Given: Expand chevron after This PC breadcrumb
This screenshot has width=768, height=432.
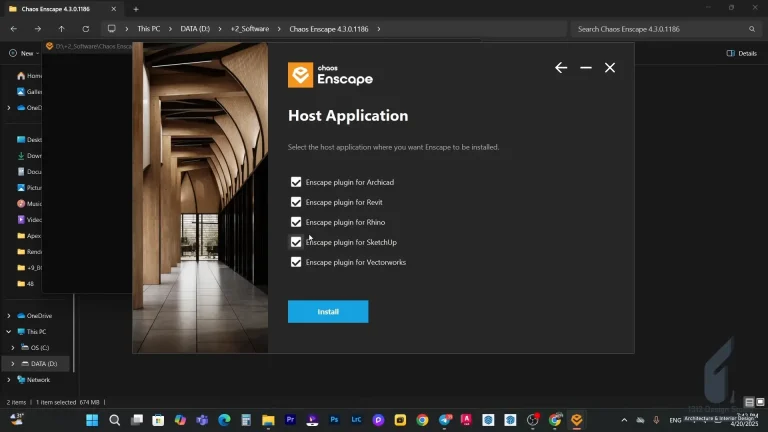Looking at the screenshot, I should point(170,29).
